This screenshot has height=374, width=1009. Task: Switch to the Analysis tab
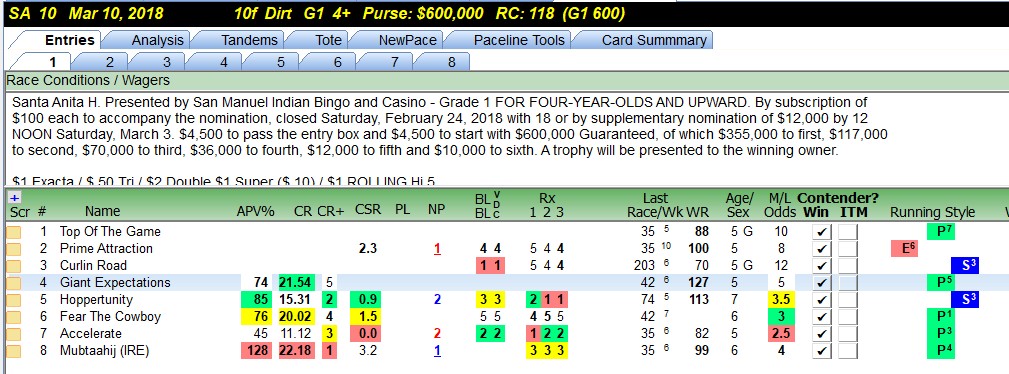point(158,40)
